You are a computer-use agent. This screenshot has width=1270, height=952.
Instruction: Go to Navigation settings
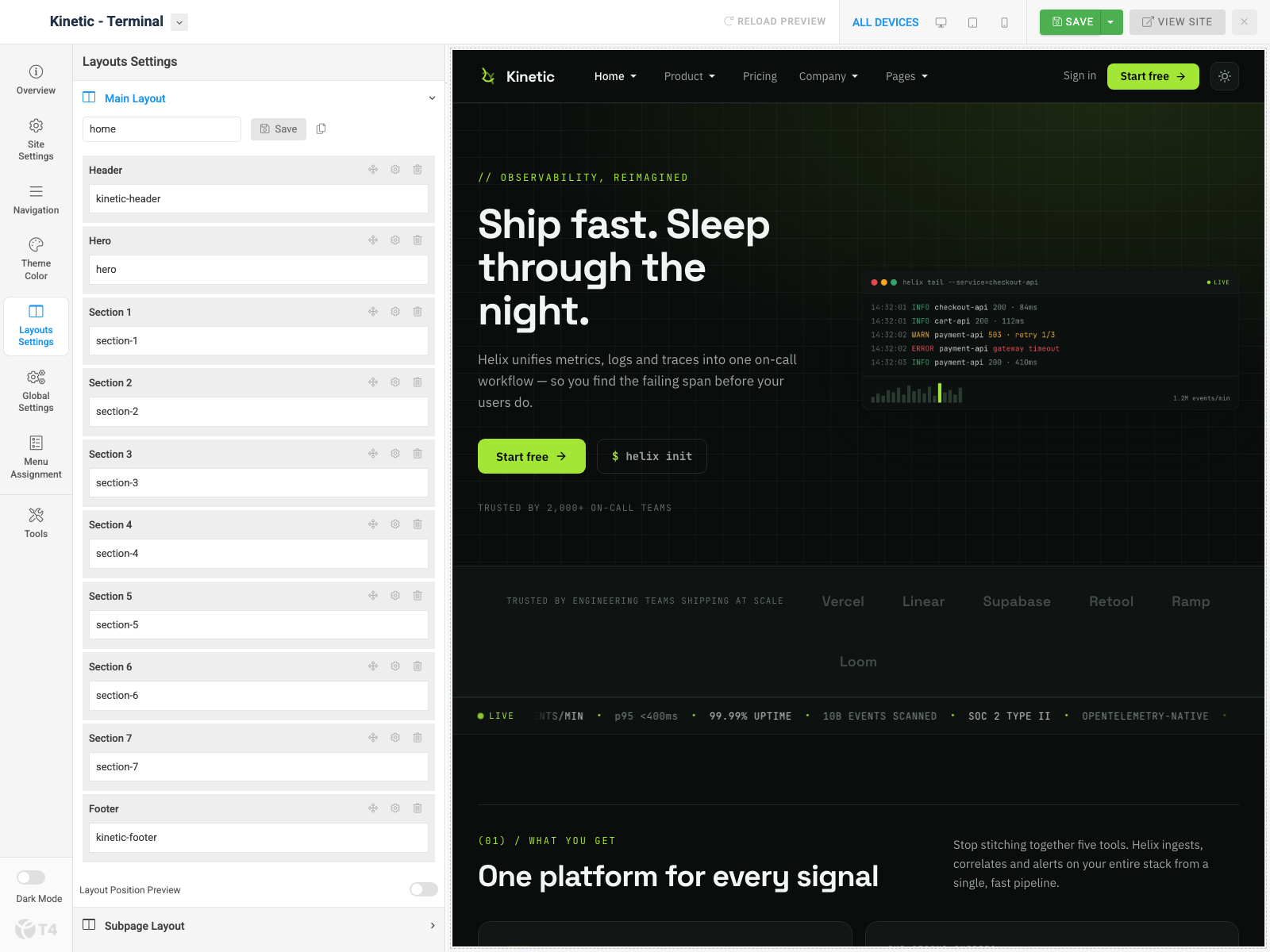pyautogui.click(x=36, y=200)
